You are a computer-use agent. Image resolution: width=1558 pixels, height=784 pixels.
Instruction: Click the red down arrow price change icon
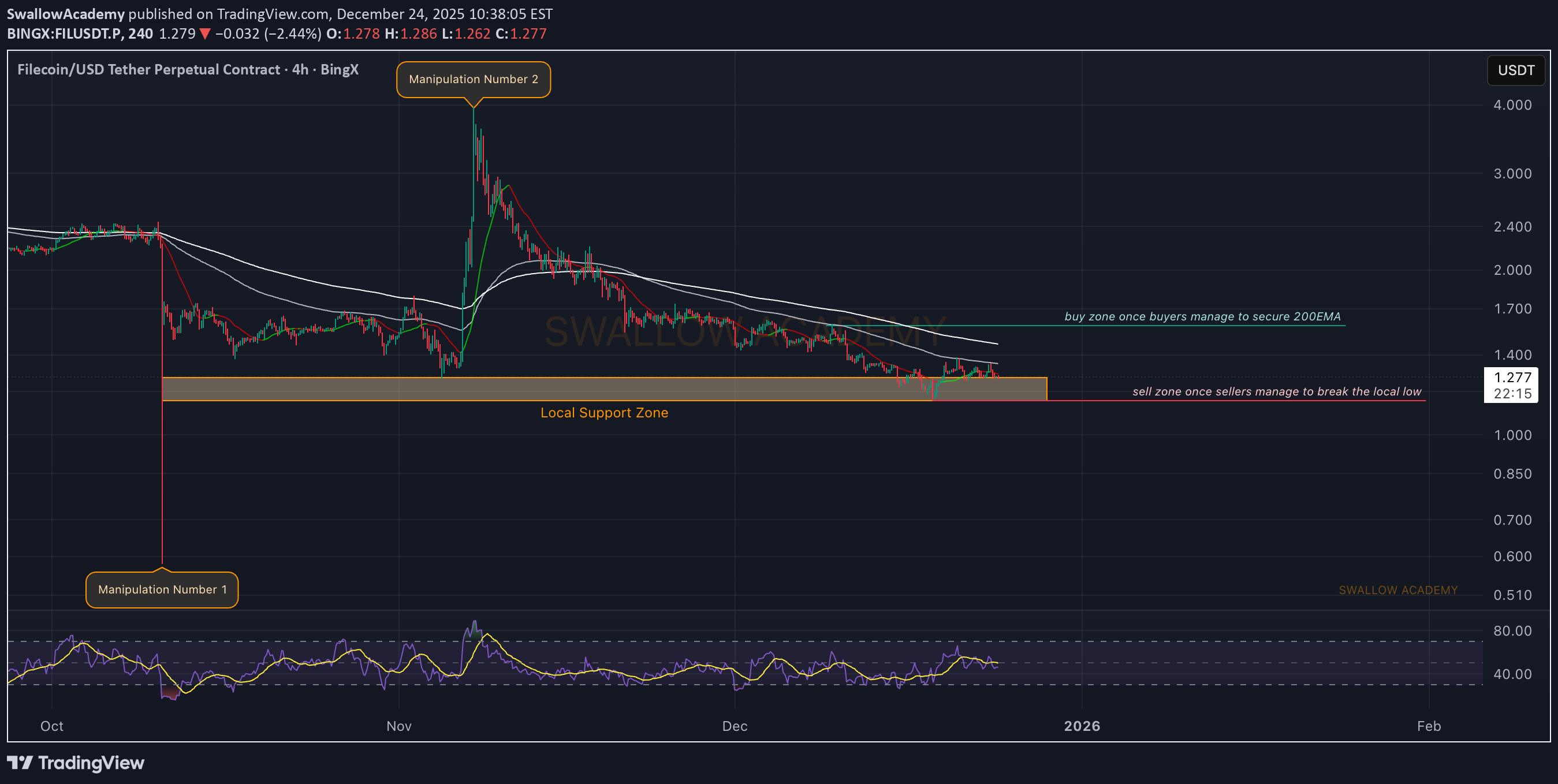click(204, 34)
